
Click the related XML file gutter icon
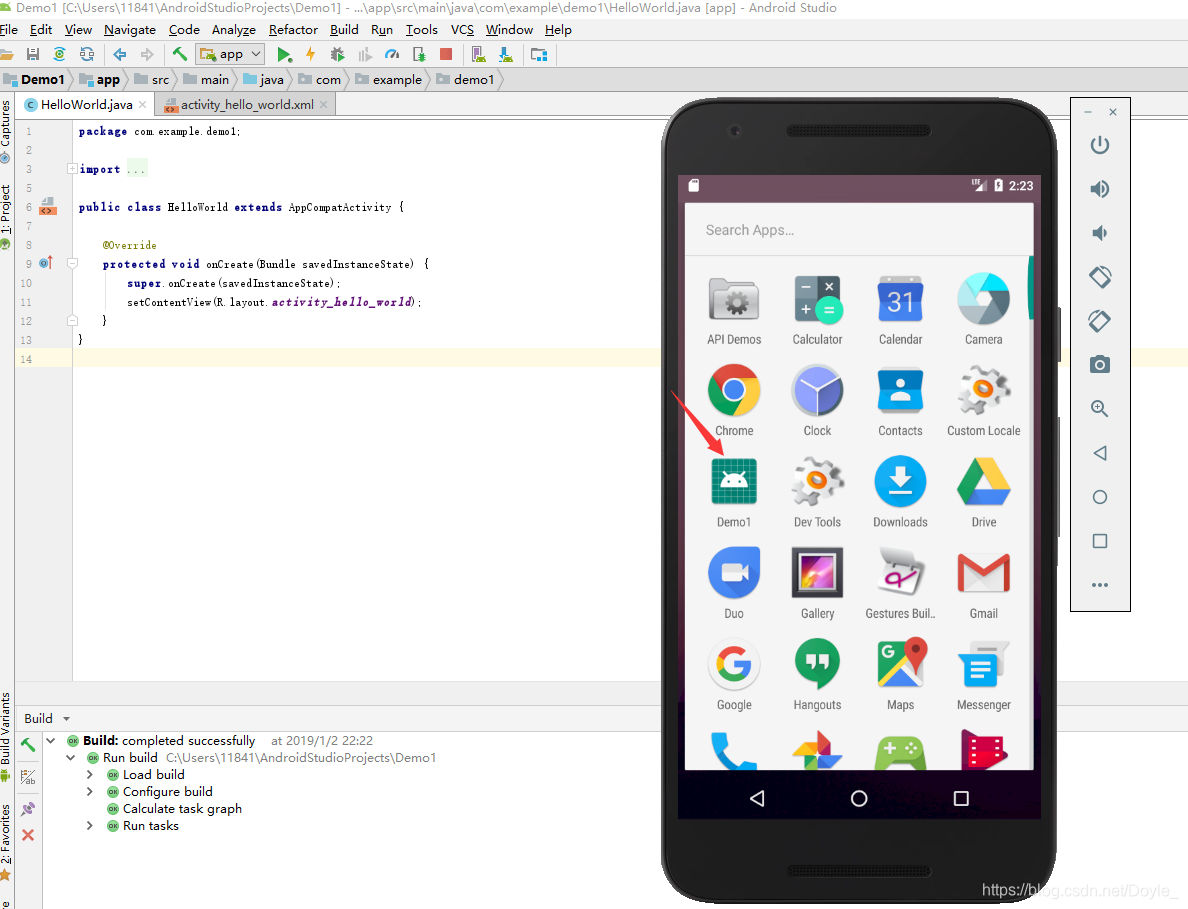(x=48, y=206)
